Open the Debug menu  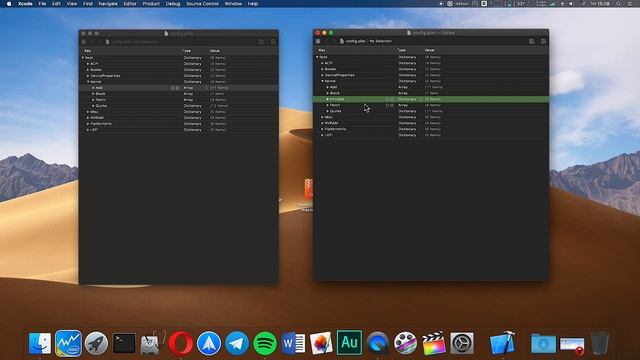[173, 4]
